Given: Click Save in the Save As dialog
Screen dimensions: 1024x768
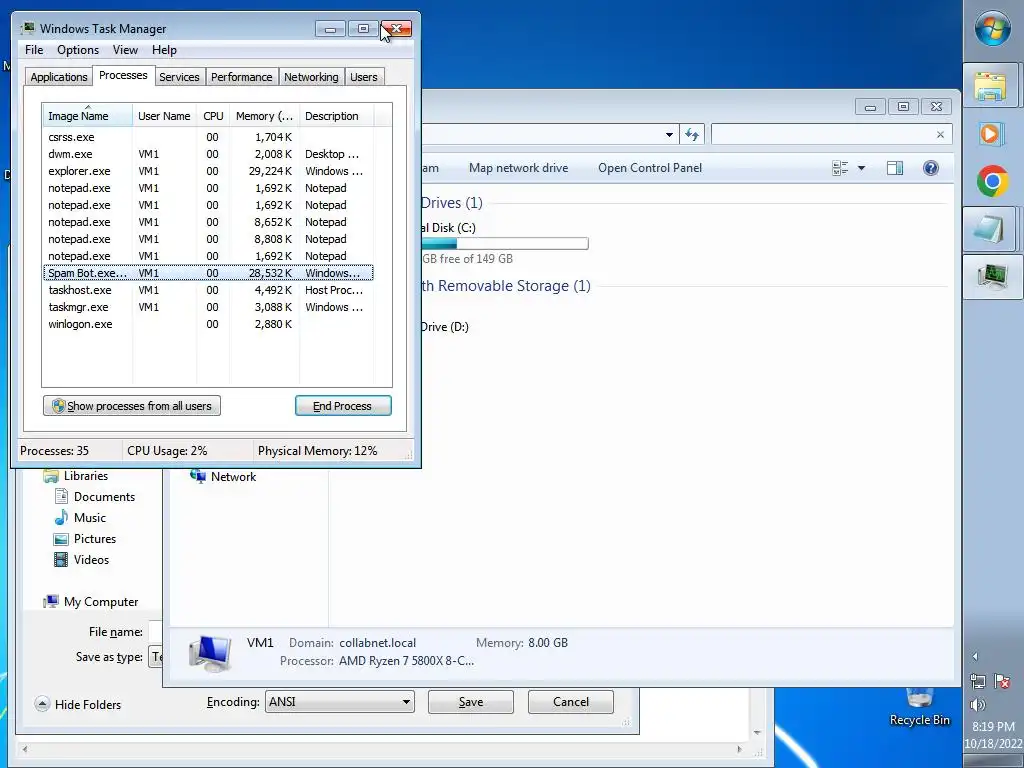Looking at the screenshot, I should click(x=470, y=701).
